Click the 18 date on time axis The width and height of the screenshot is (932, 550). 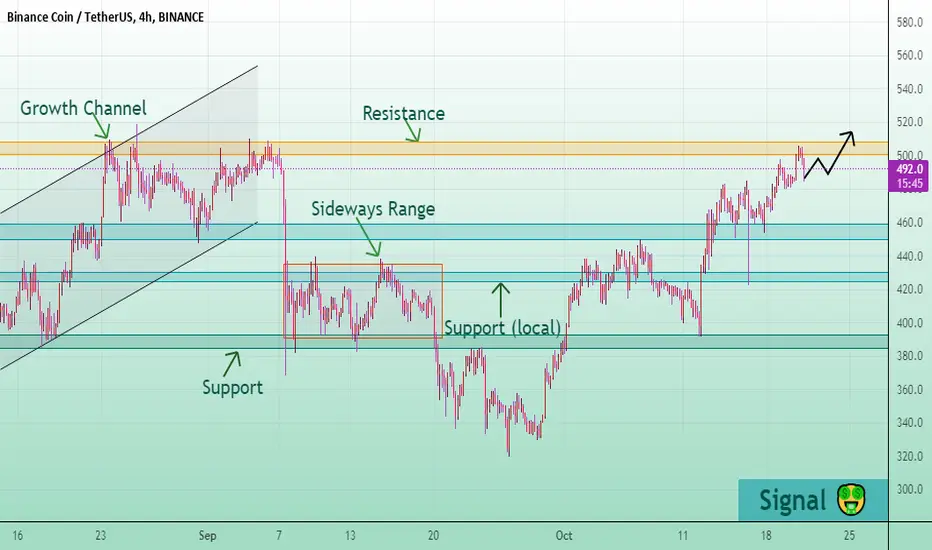pyautogui.click(x=766, y=536)
